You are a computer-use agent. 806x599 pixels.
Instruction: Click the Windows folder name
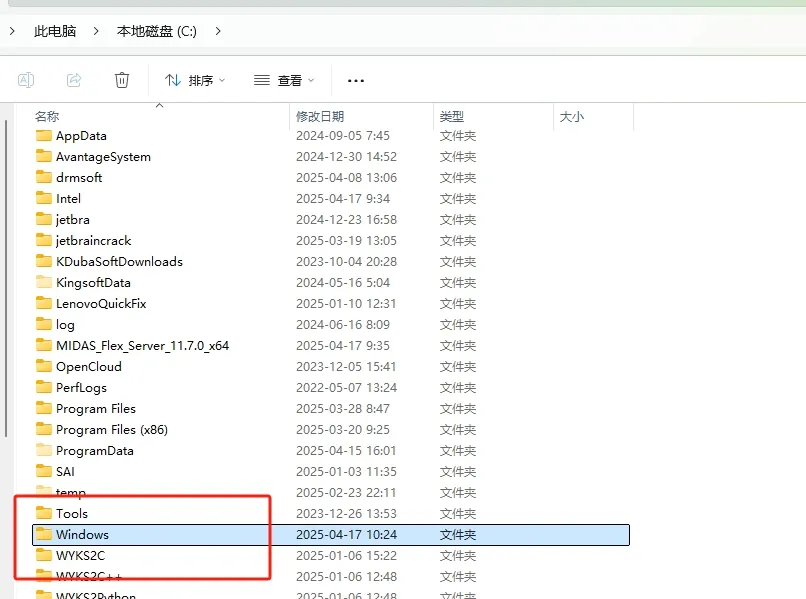(82, 535)
